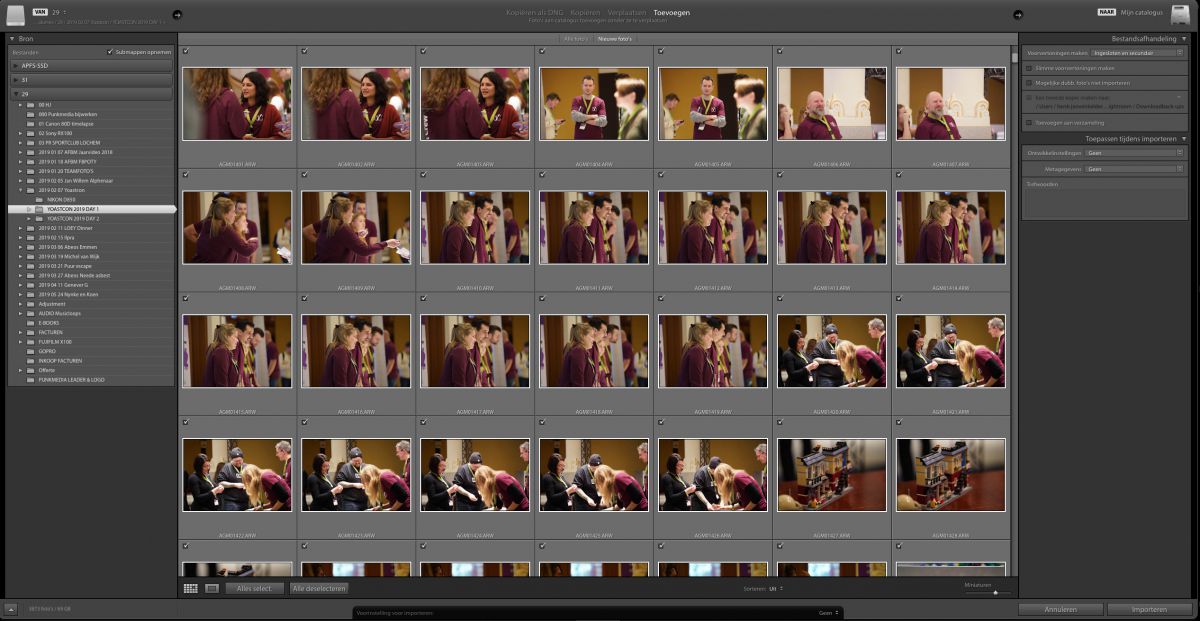1200x621 pixels.
Task: Click the arrow icon before the NAAR destination
Action: [1018, 15]
